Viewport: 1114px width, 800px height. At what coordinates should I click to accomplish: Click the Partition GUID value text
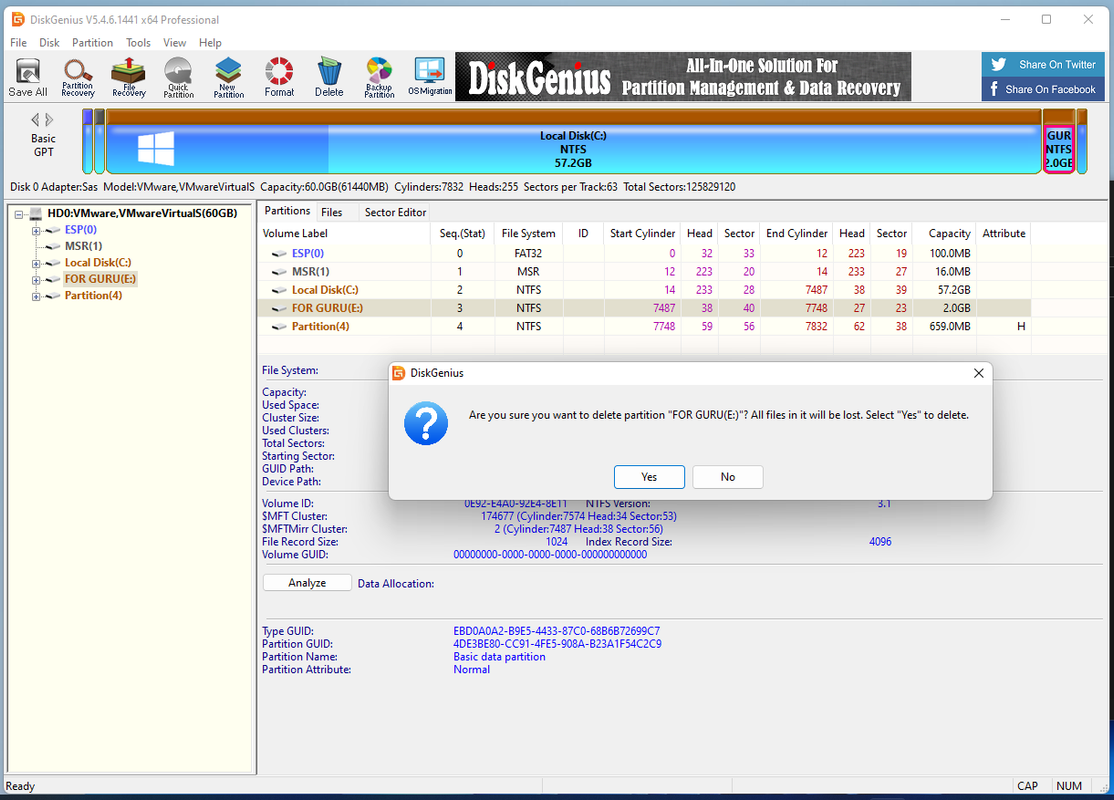pyautogui.click(x=557, y=644)
